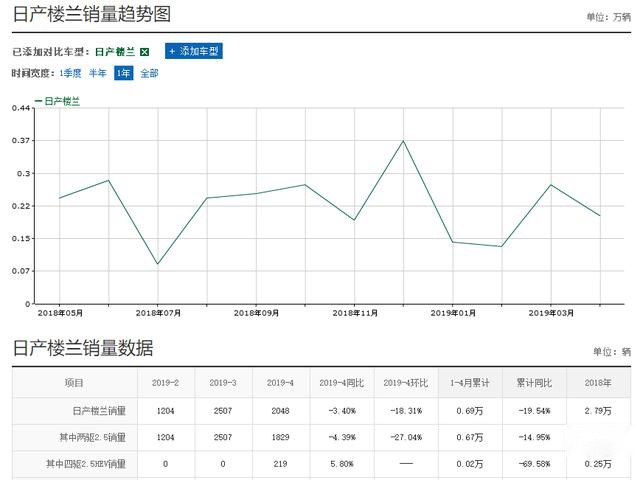Click the 2.79万 cell
Image resolution: width=640 pixels, height=480 pixels.
click(598, 411)
